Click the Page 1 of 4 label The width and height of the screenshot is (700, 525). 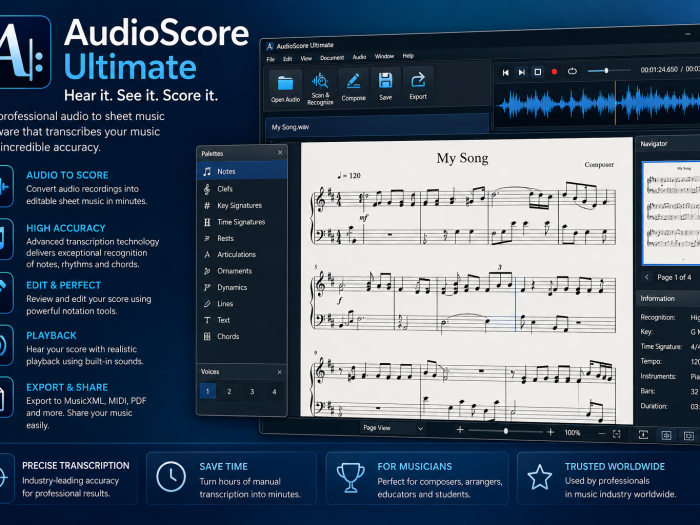[x=674, y=277]
